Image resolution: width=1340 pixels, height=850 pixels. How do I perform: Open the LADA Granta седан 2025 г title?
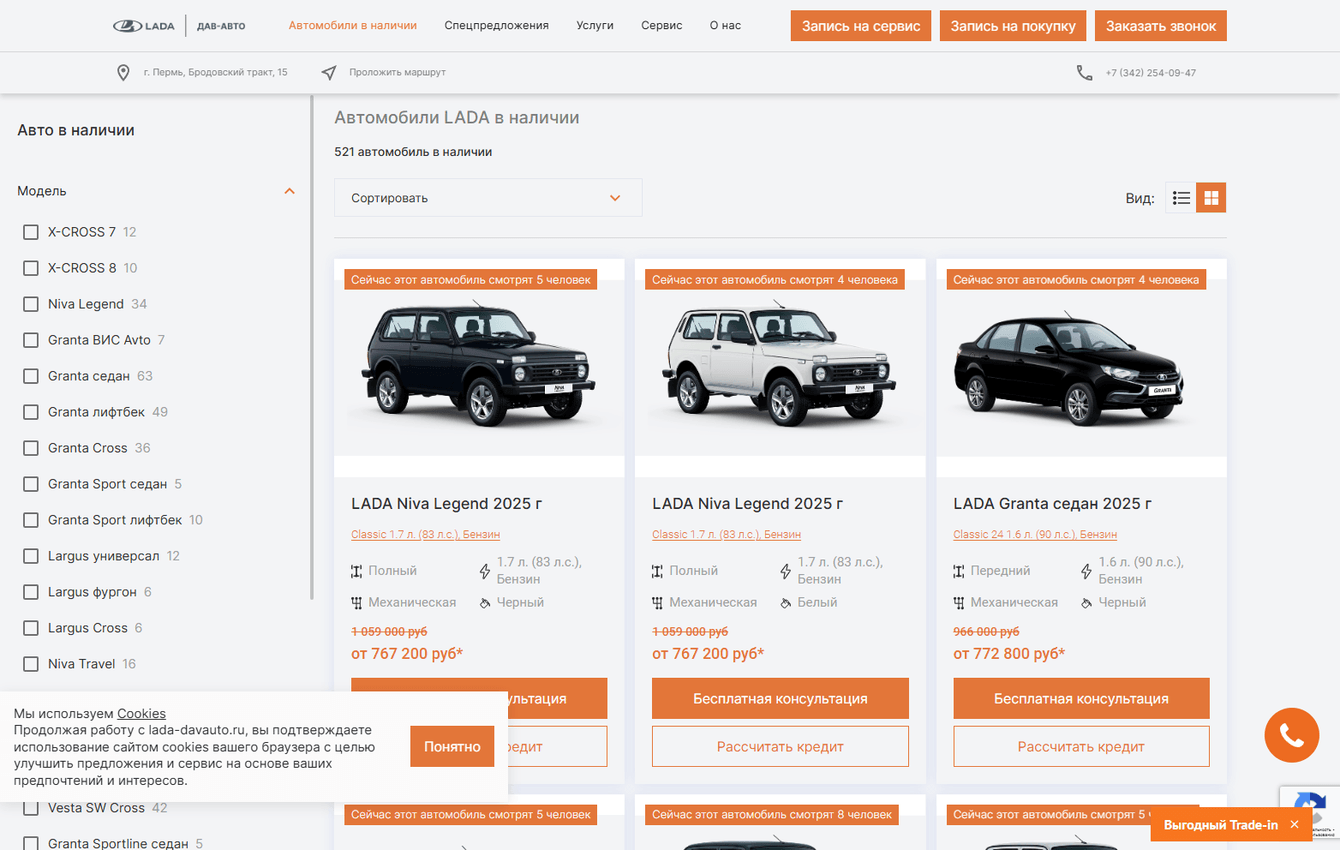pos(1052,504)
